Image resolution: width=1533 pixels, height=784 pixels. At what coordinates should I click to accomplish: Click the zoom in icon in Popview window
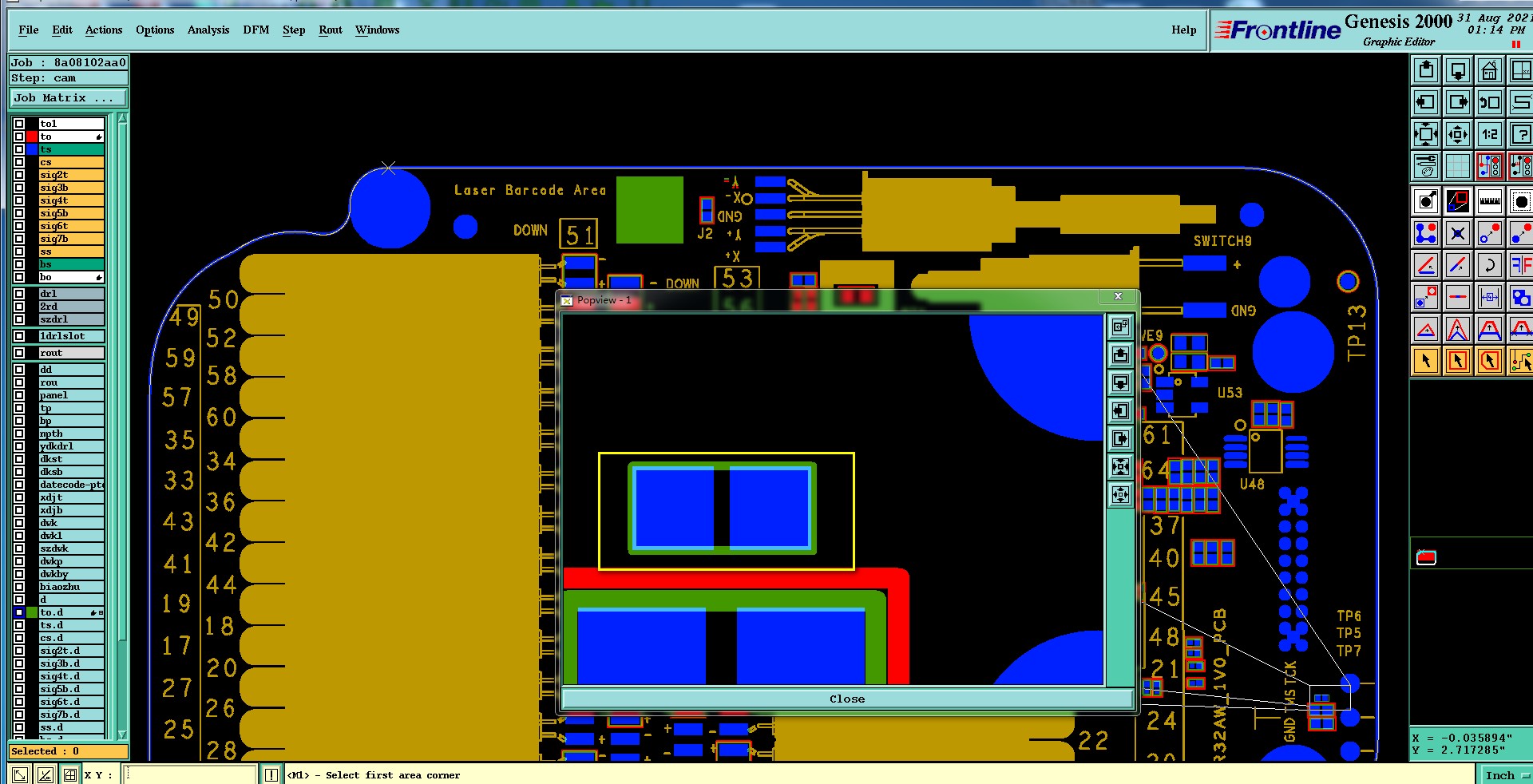[x=1121, y=466]
